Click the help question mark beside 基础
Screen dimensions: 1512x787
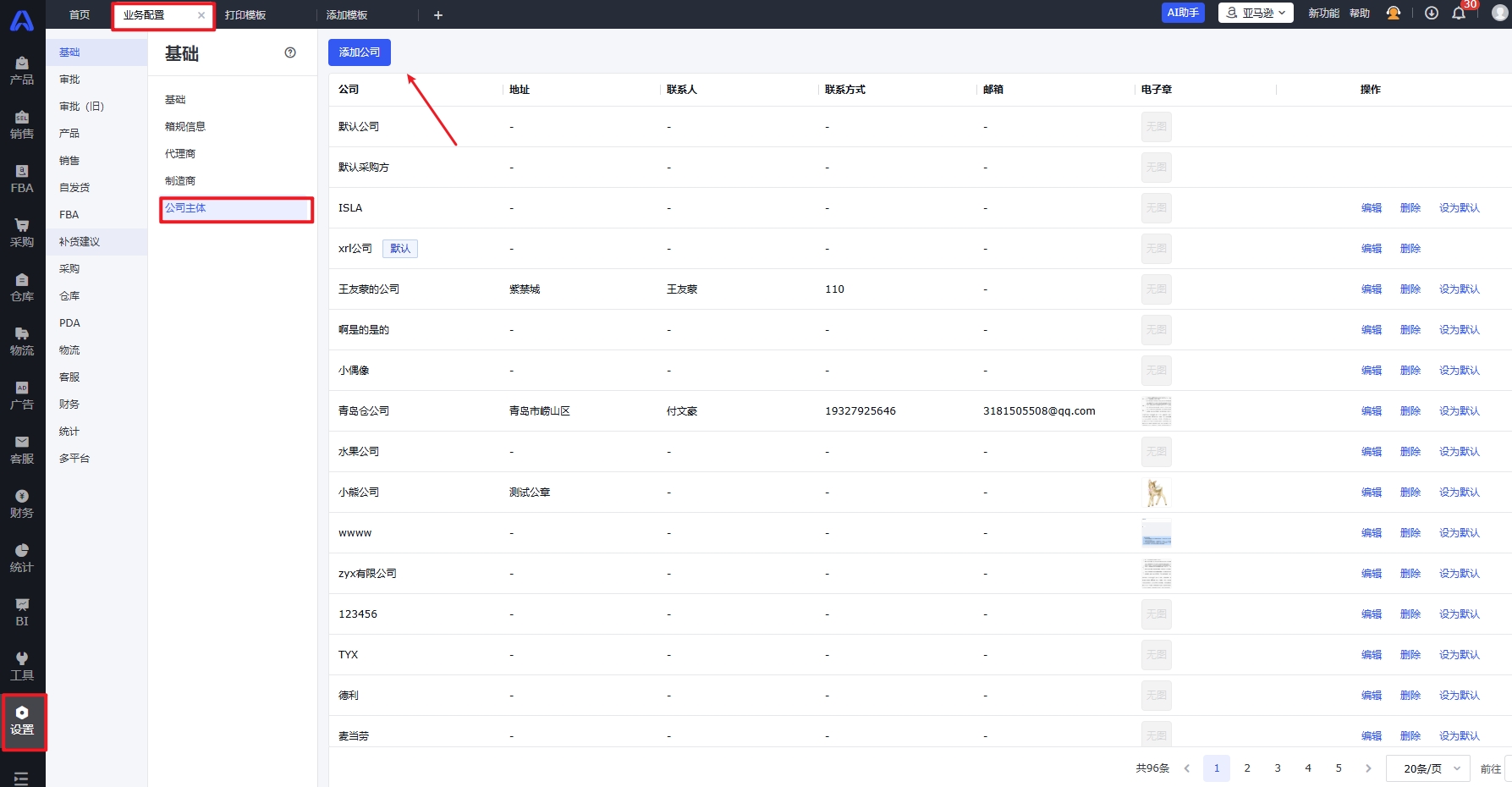[290, 52]
